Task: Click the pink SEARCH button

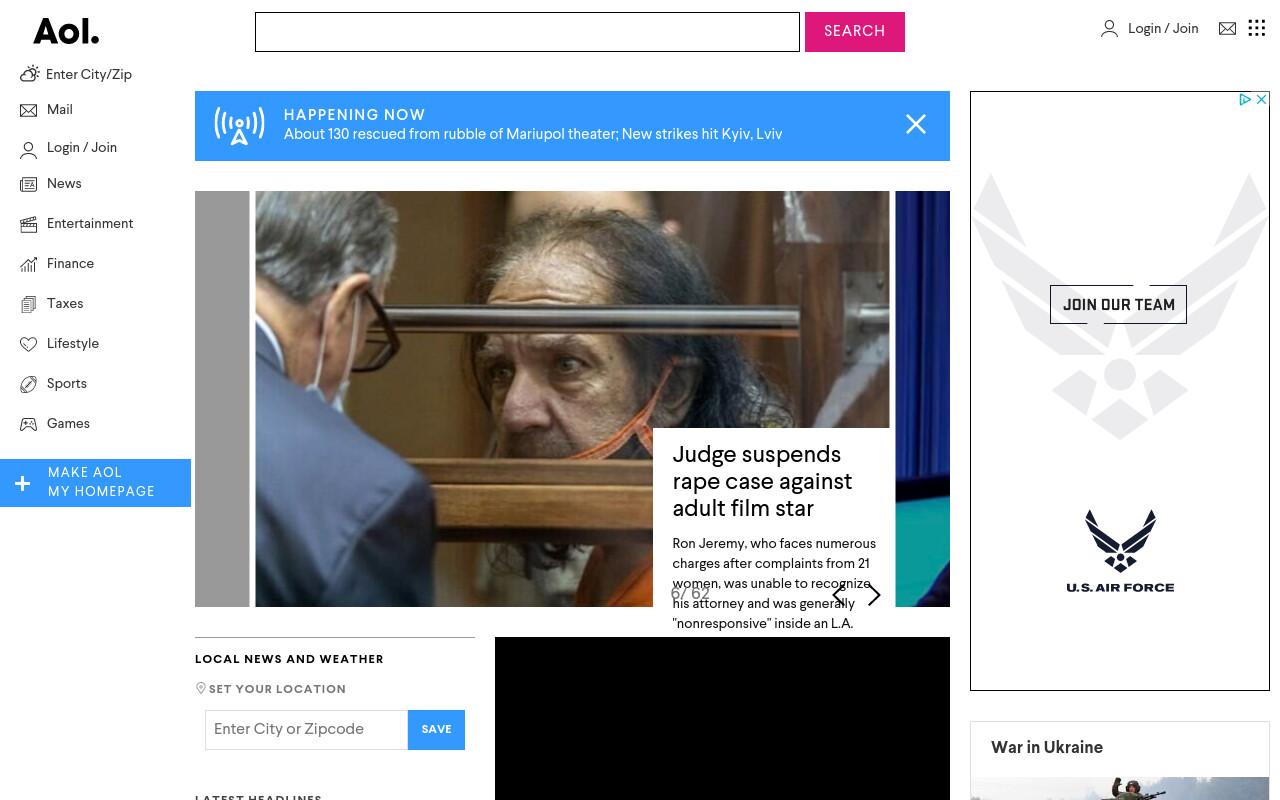Action: pyautogui.click(x=855, y=32)
